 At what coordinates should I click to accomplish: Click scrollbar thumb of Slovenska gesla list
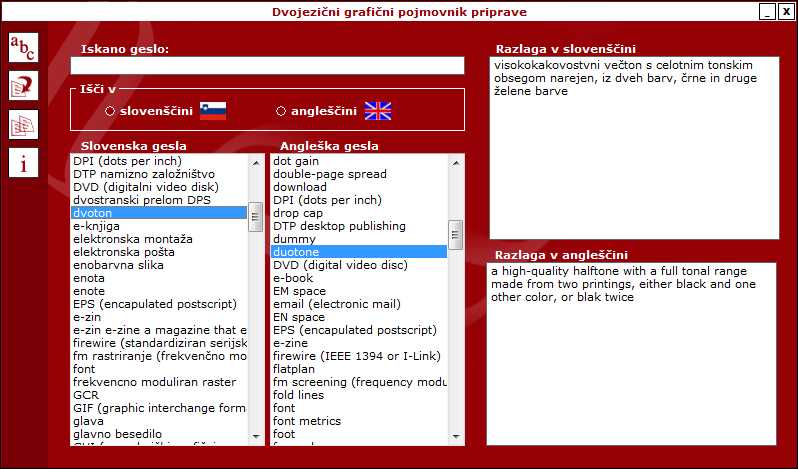click(255, 215)
